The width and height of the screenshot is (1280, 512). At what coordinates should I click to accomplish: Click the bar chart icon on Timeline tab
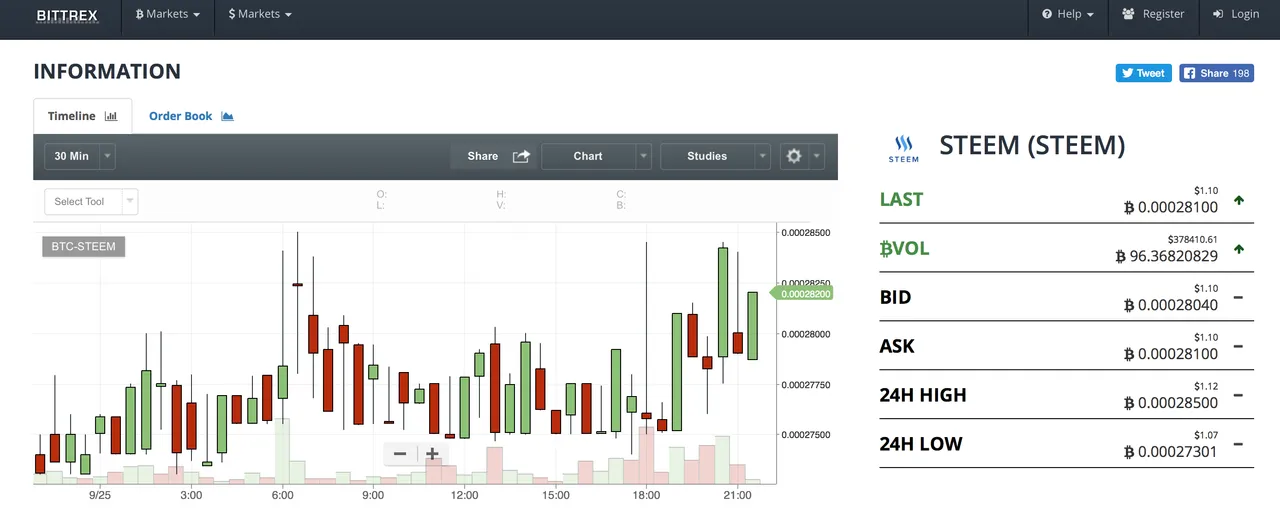tap(111, 116)
